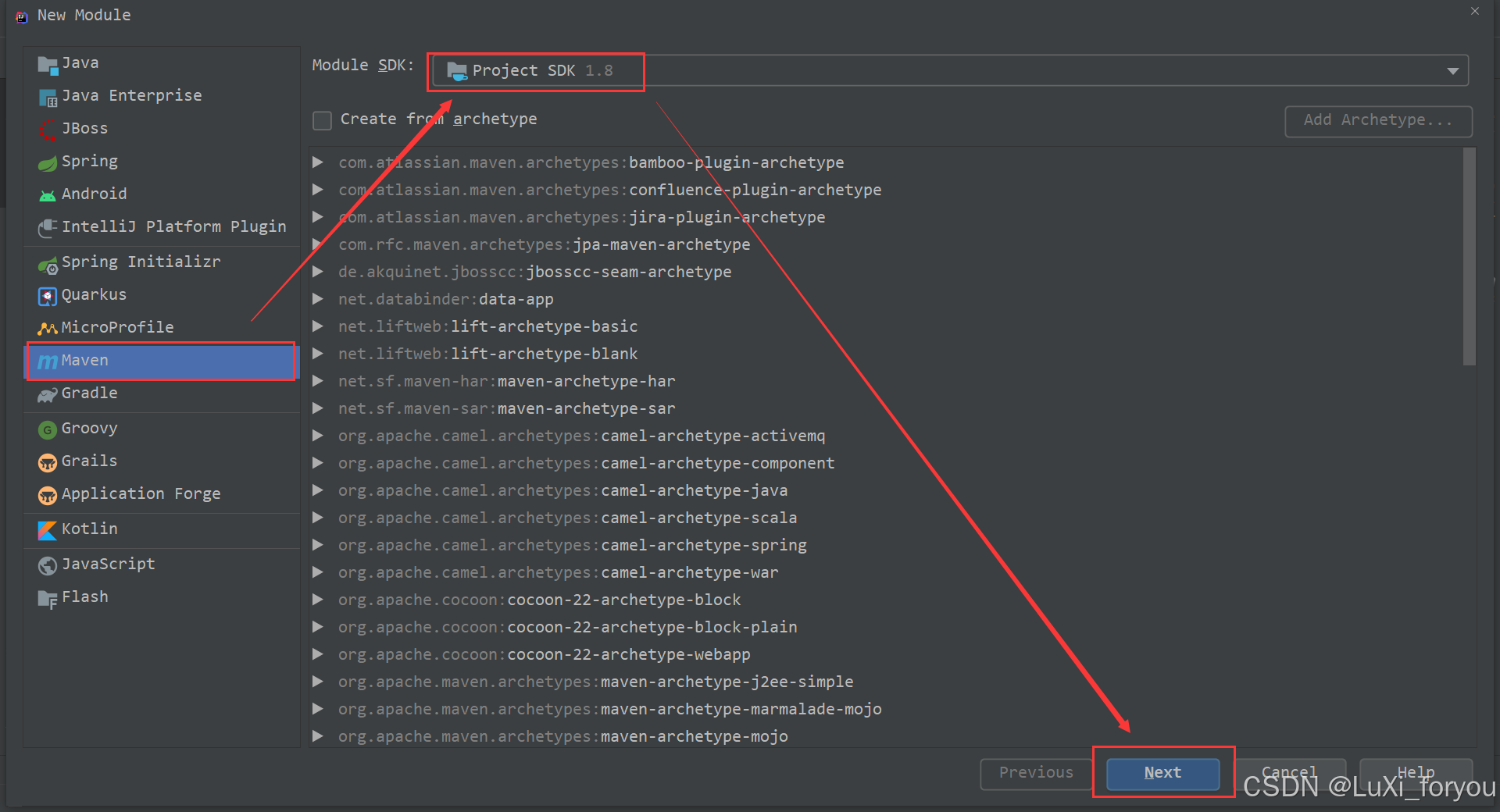Image resolution: width=1500 pixels, height=812 pixels.
Task: Enable Create from archetype checkbox
Action: coord(322,120)
